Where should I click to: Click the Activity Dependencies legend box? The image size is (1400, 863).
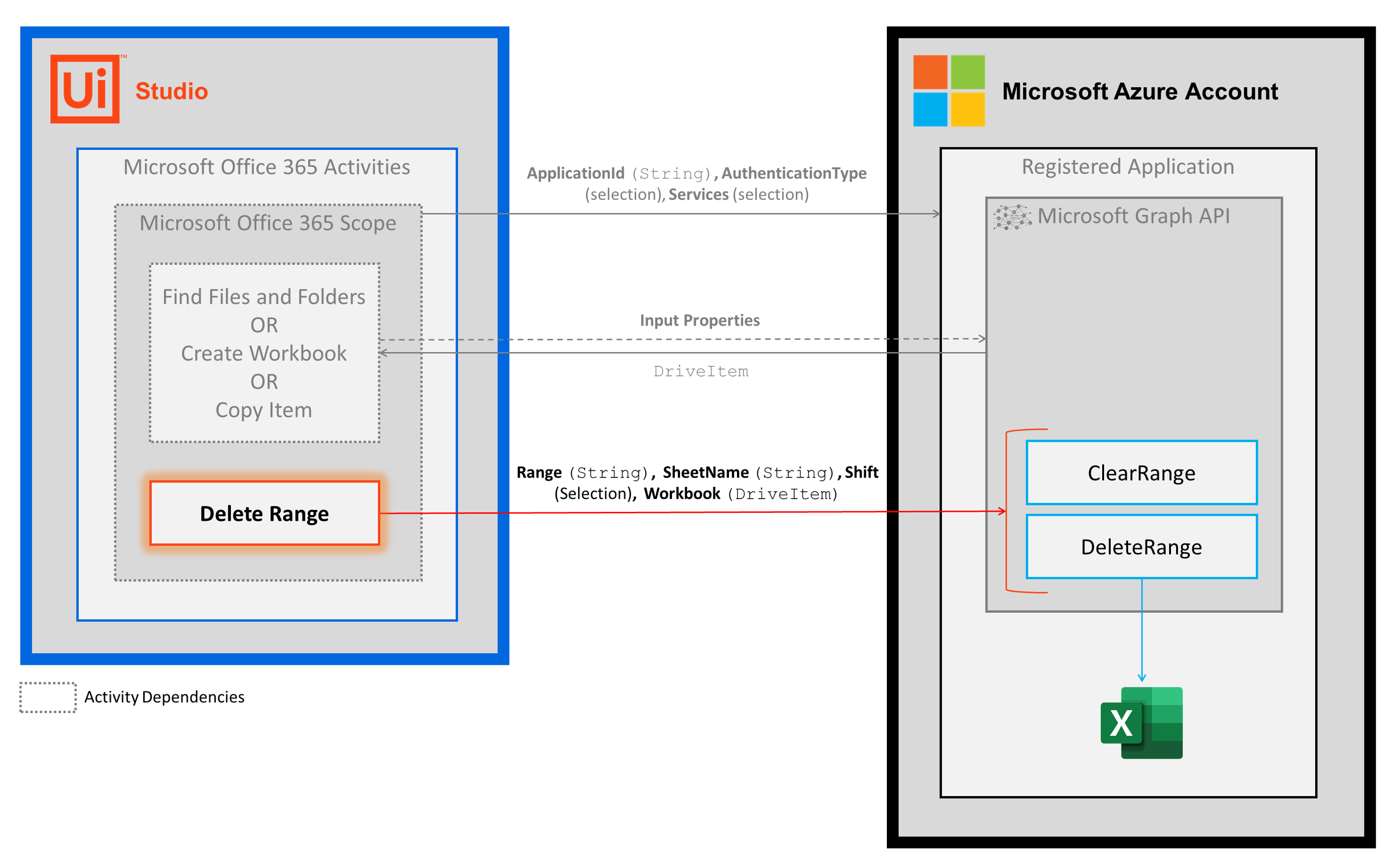pyautogui.click(x=48, y=697)
